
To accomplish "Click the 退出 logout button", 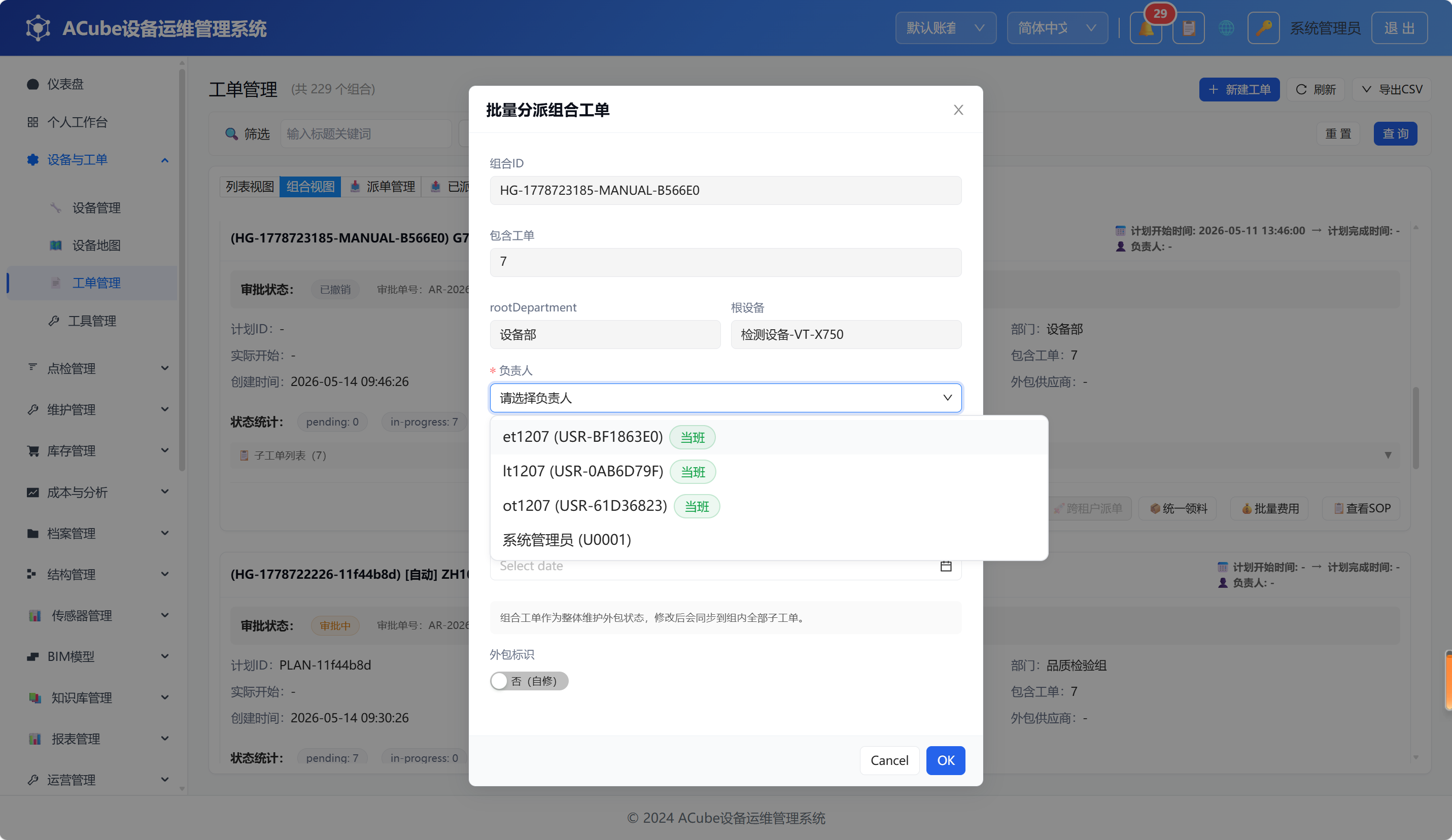I will tap(1399, 28).
